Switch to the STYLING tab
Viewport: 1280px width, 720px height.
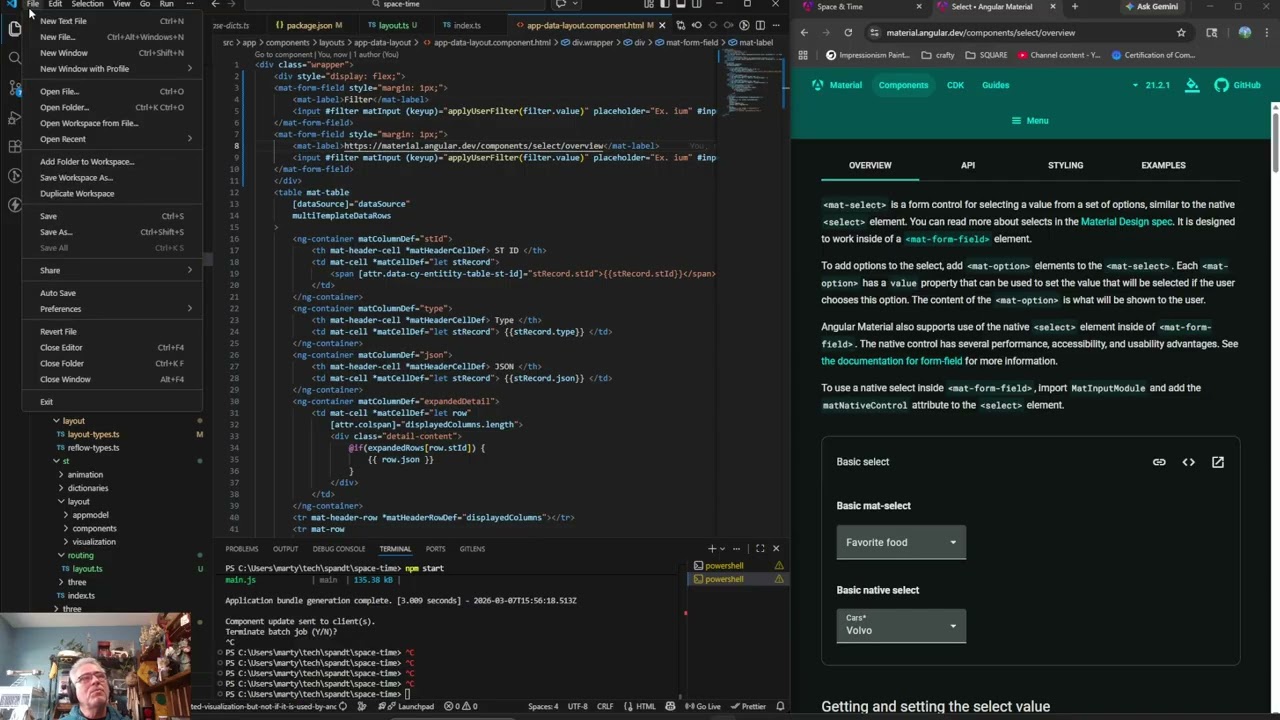pos(1065,165)
